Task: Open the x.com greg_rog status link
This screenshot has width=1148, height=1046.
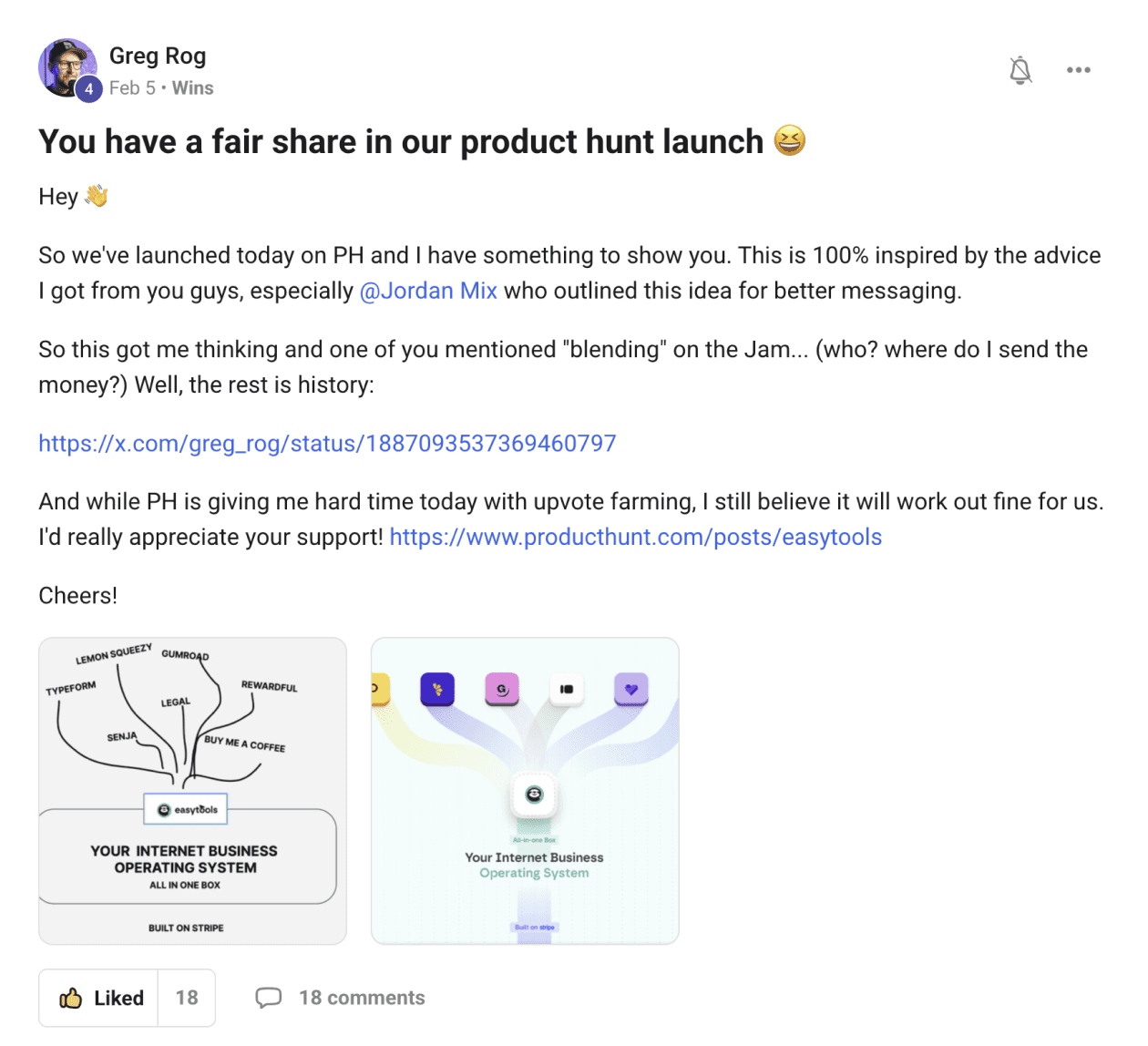Action: pyautogui.click(x=327, y=443)
